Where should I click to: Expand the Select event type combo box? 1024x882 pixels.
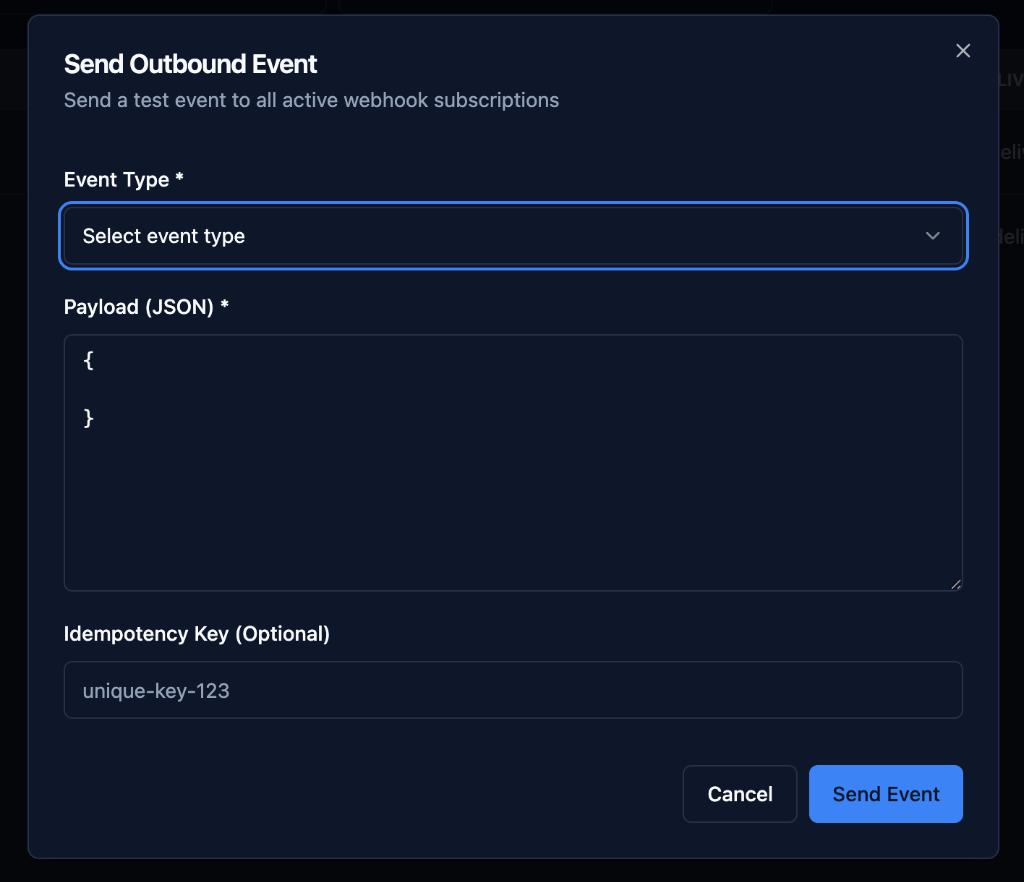(513, 236)
